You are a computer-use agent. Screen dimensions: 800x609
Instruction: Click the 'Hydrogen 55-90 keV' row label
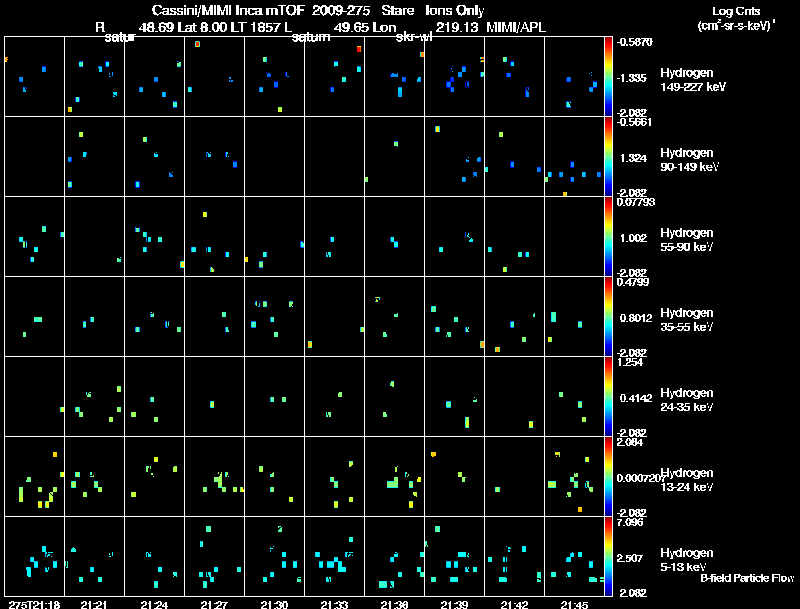click(x=687, y=240)
